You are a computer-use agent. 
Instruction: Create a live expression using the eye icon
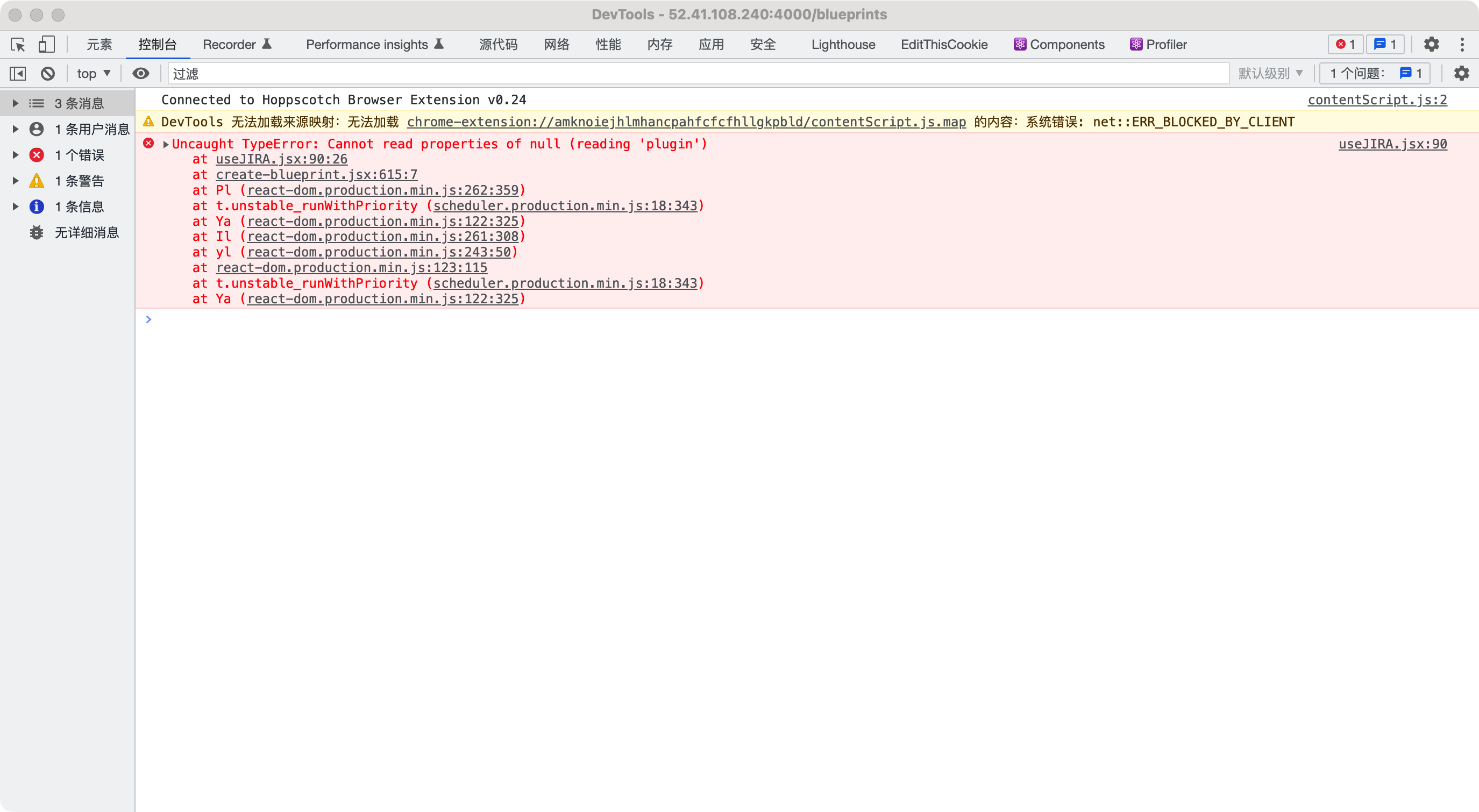pyautogui.click(x=141, y=73)
